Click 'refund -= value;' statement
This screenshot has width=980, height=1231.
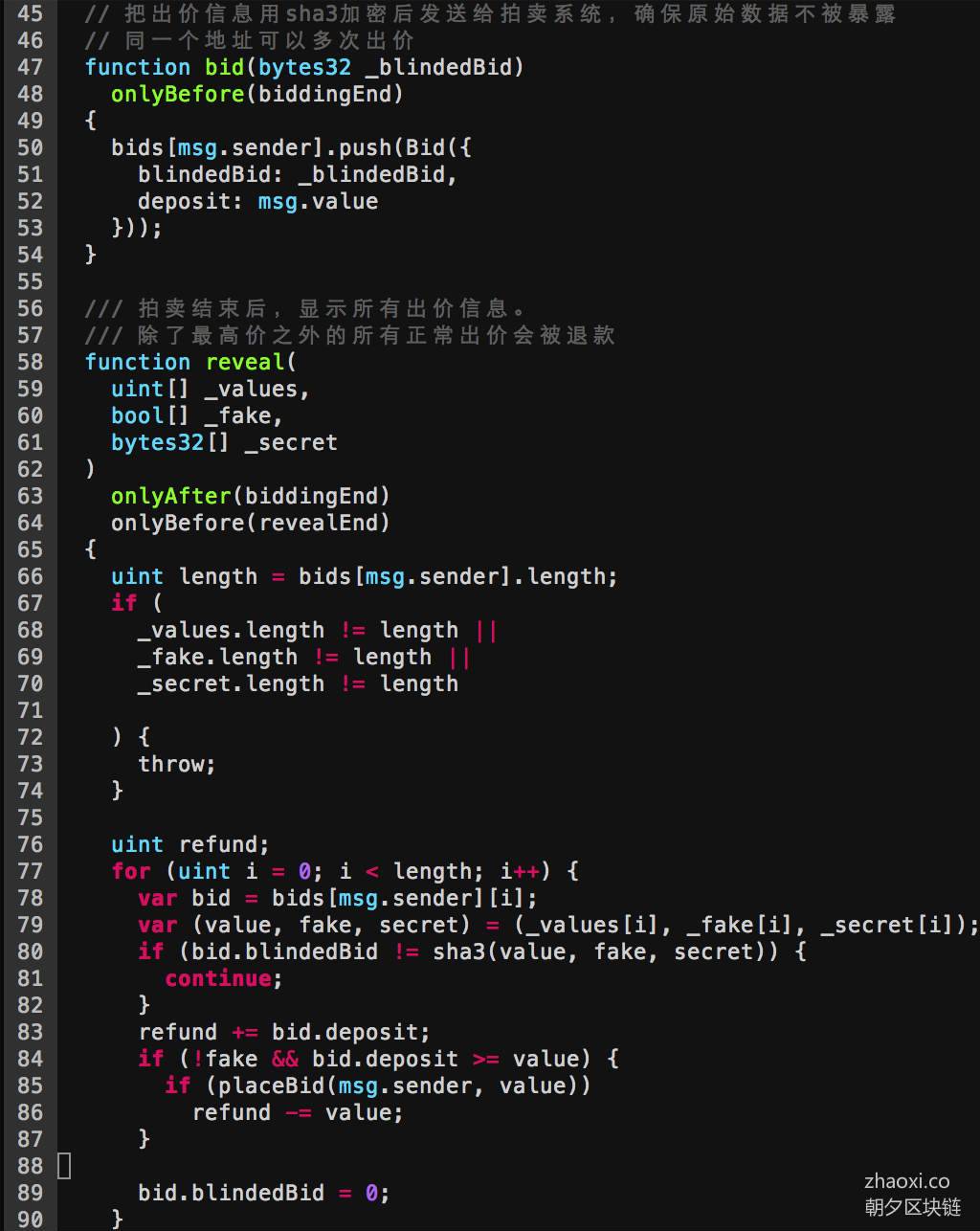pyautogui.click(x=298, y=1112)
